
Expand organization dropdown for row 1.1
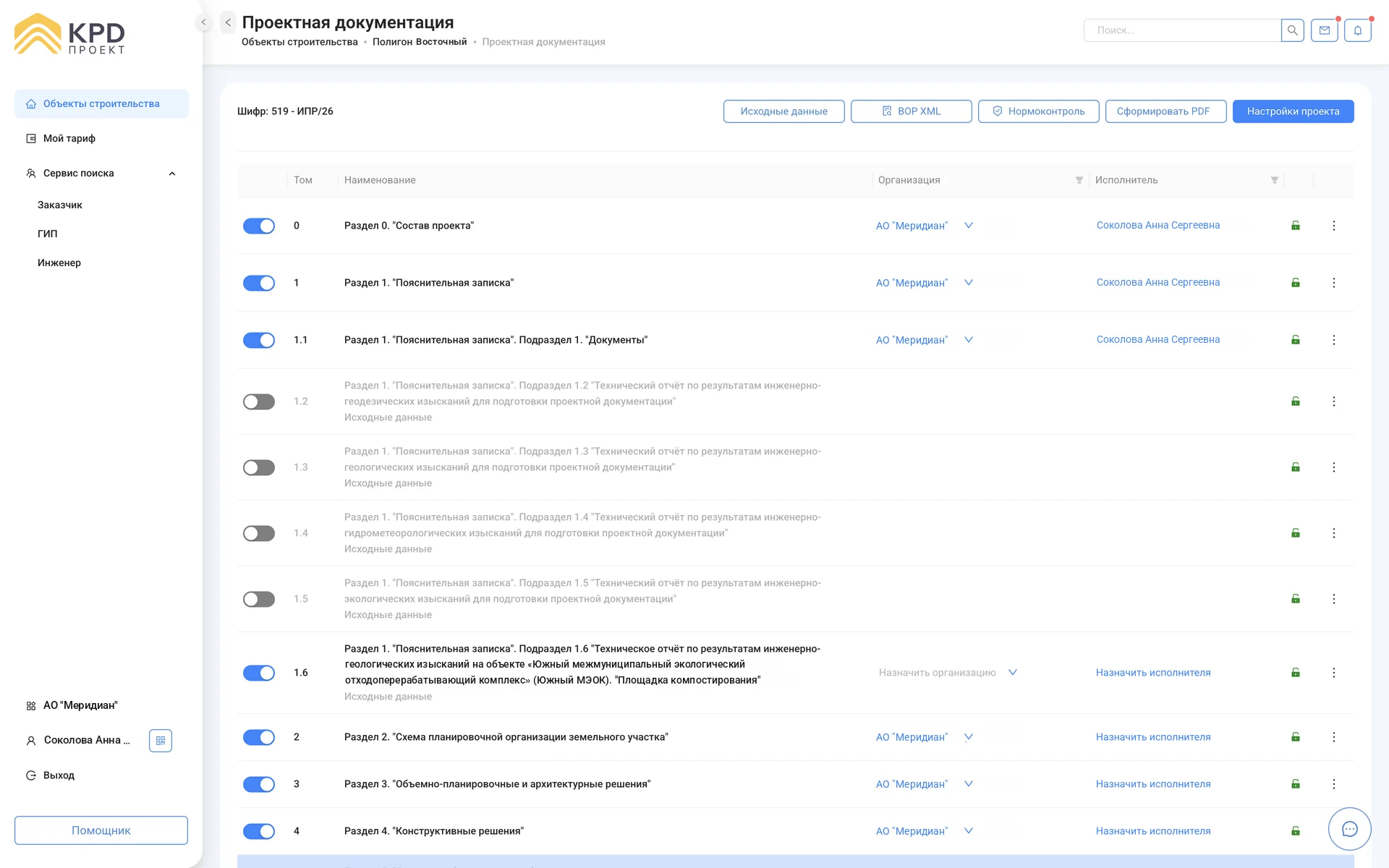pos(969,340)
